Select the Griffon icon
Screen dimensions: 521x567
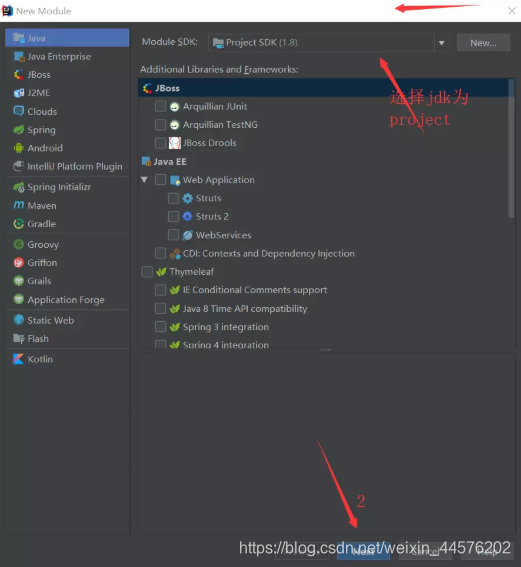[18, 263]
